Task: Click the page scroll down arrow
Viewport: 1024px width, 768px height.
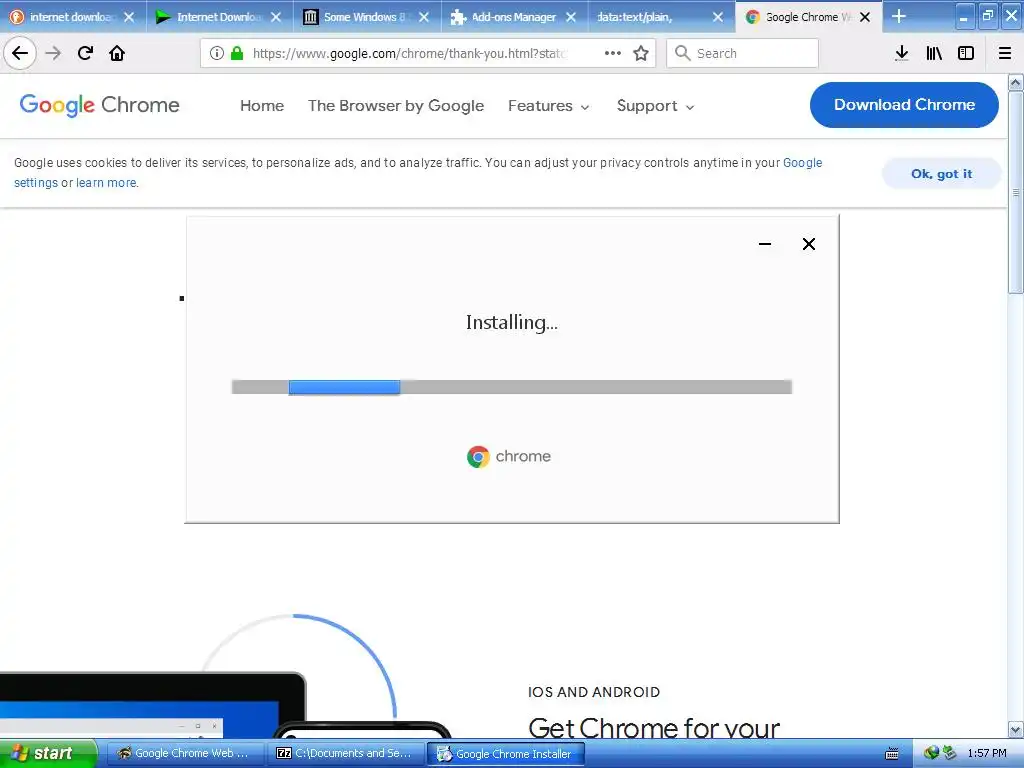Action: (x=1016, y=729)
